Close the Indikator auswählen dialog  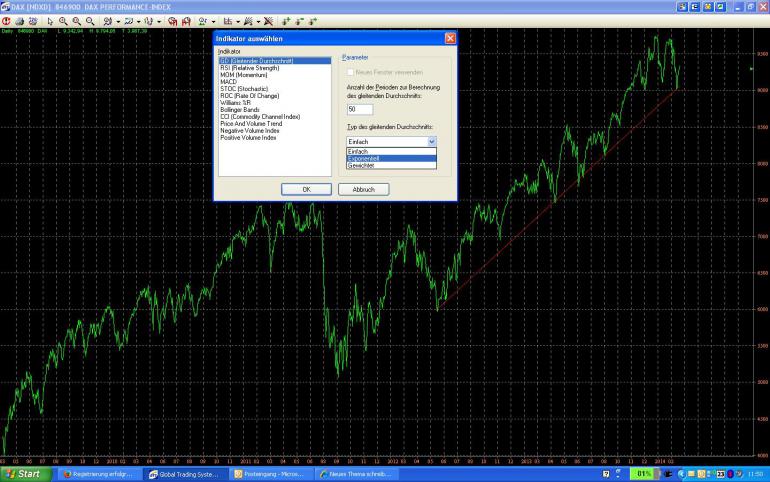pyautogui.click(x=450, y=38)
